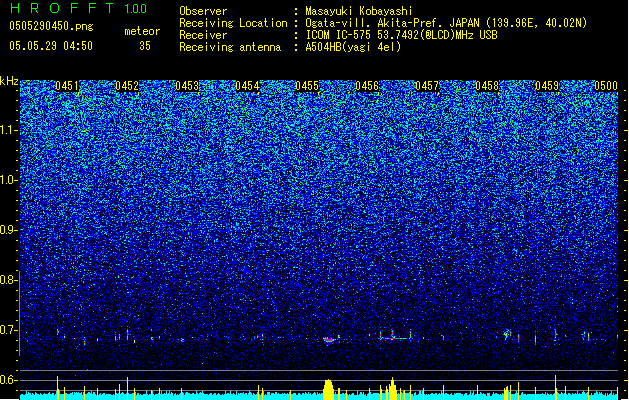The height and width of the screenshot is (400, 629).
Task: Select the file name 0505290450.png
Action: coord(51,27)
